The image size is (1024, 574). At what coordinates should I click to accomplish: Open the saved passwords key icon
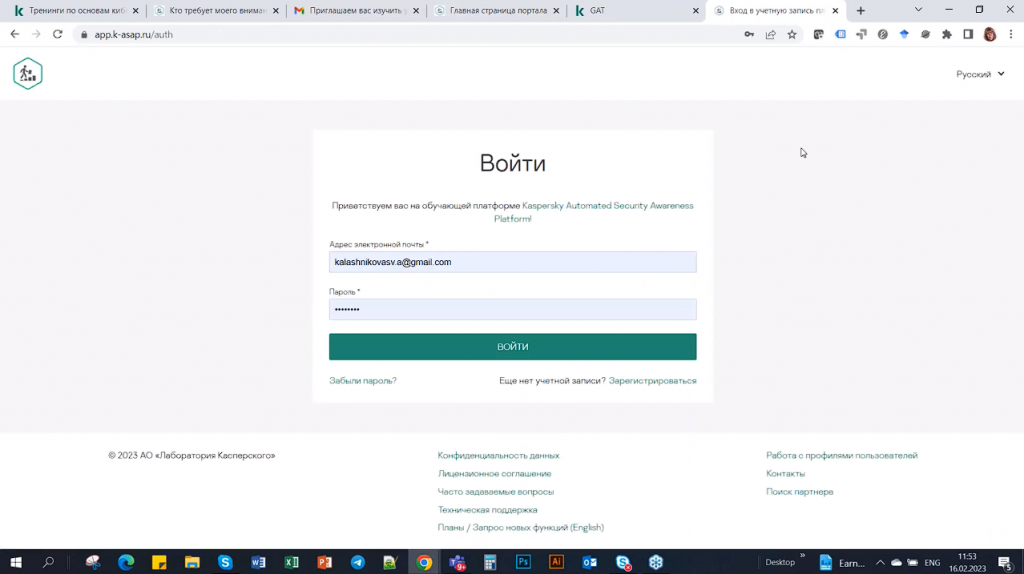(749, 35)
